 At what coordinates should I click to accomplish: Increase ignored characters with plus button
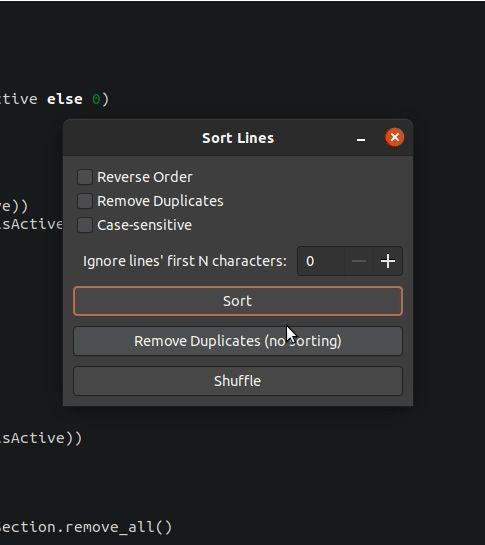click(x=388, y=261)
